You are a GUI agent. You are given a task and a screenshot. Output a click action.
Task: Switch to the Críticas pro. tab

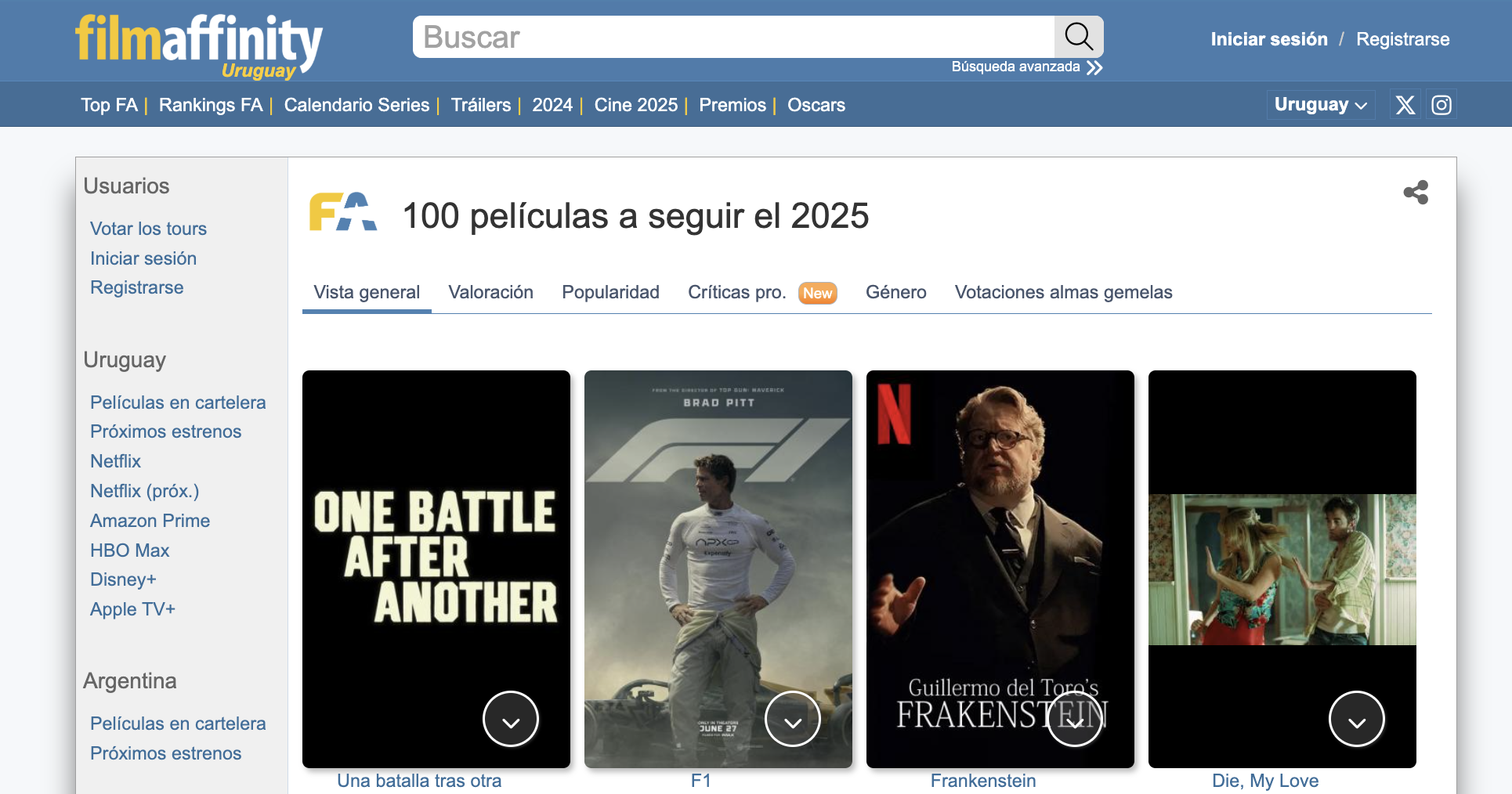pos(762,292)
